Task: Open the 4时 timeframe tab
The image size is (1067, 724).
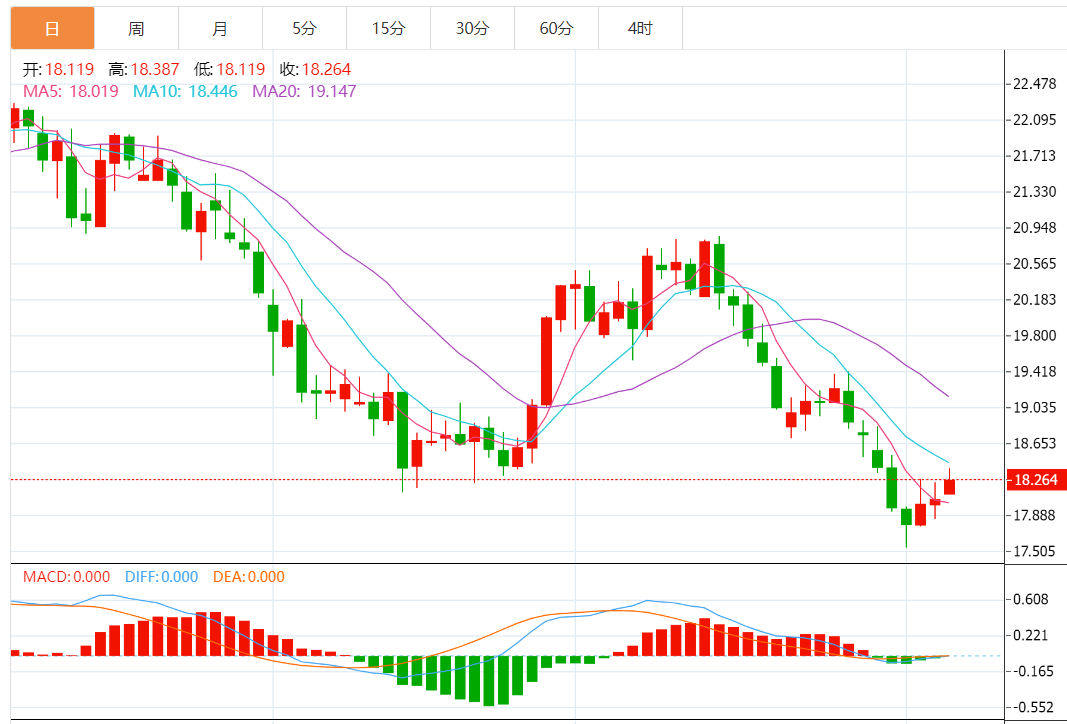Action: [640, 28]
